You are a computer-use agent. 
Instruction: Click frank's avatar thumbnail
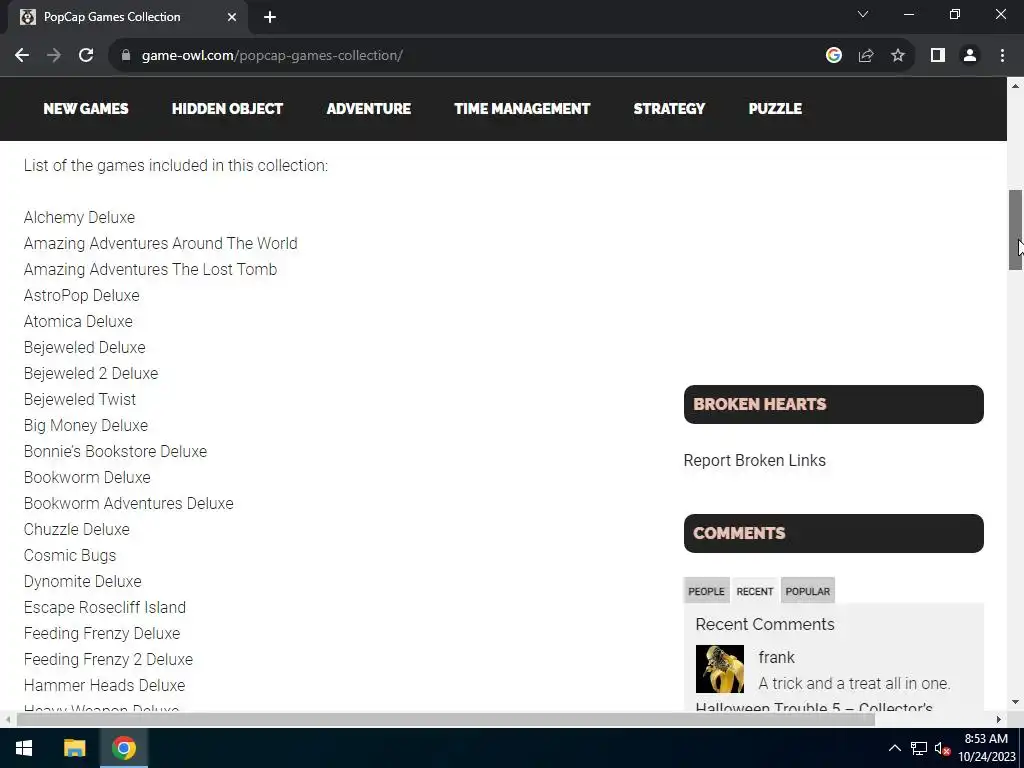[x=720, y=669]
